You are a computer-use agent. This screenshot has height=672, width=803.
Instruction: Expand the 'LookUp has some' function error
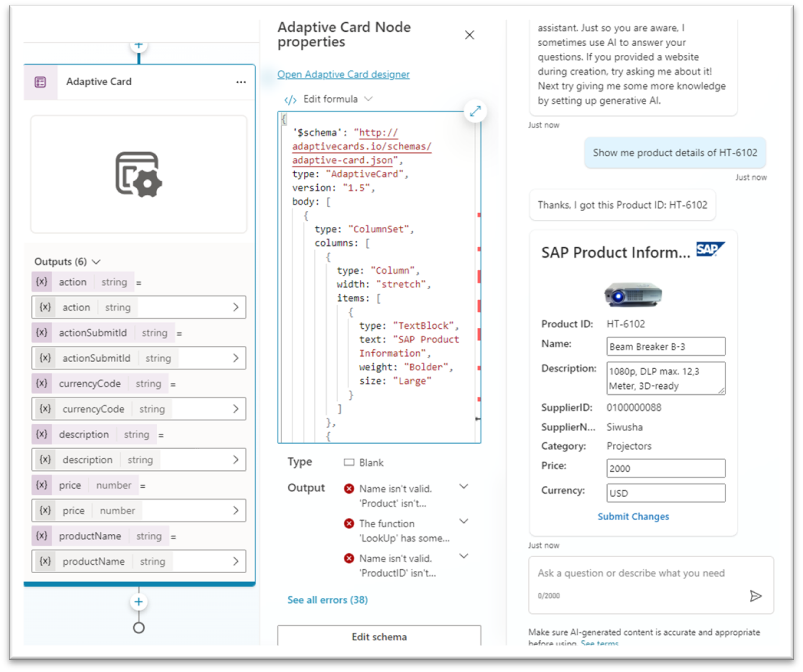tap(463, 521)
